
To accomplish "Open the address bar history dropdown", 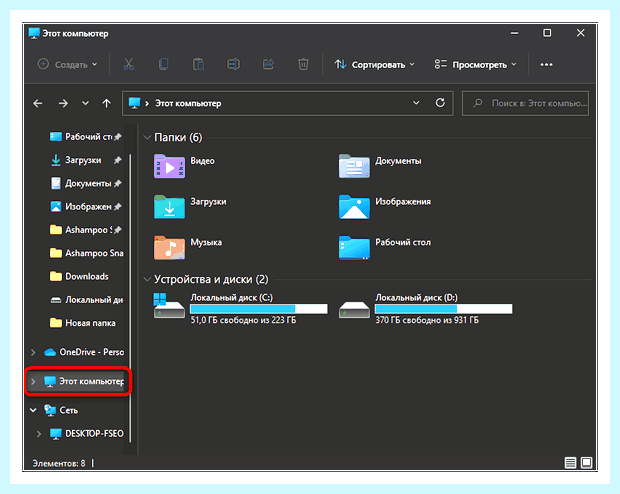I will (x=416, y=103).
